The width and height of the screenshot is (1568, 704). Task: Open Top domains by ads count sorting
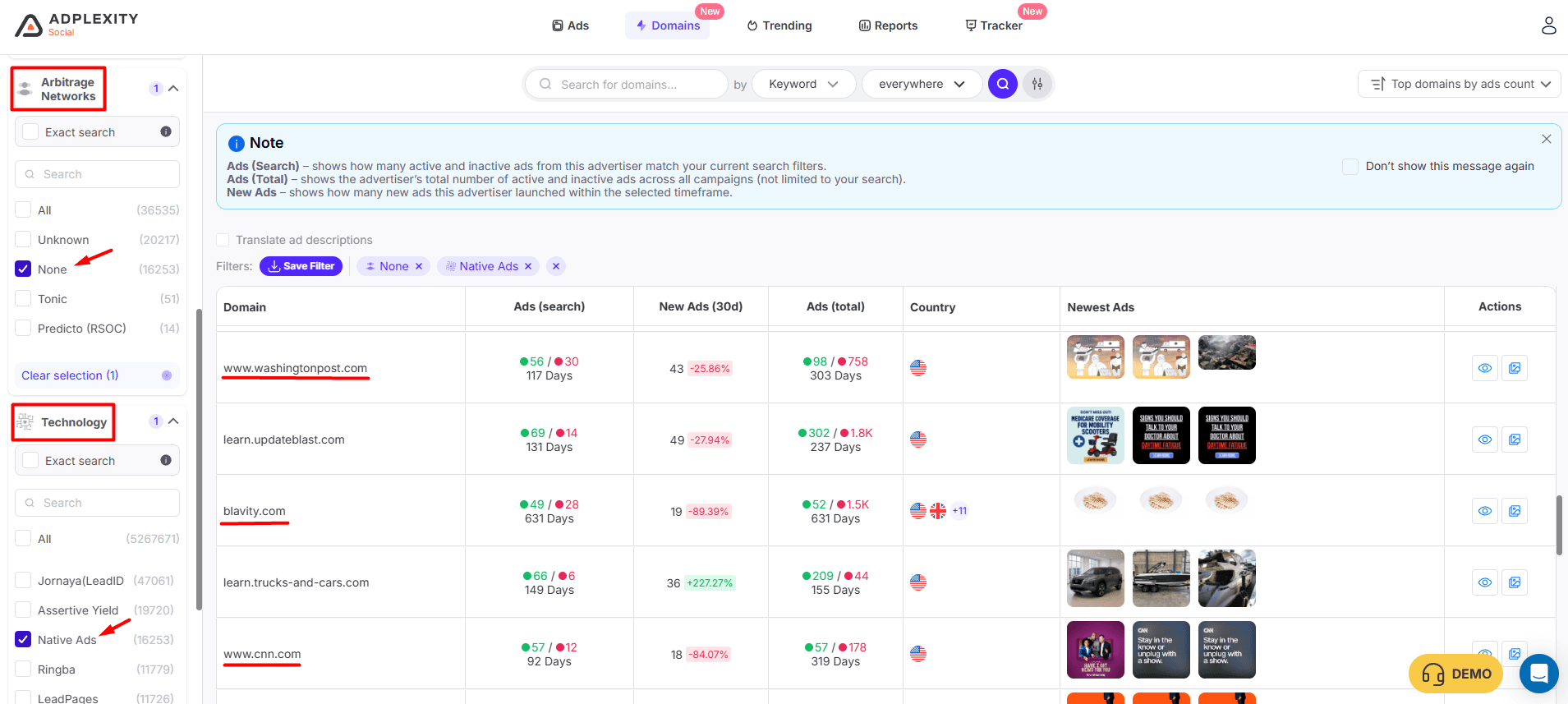click(x=1460, y=84)
